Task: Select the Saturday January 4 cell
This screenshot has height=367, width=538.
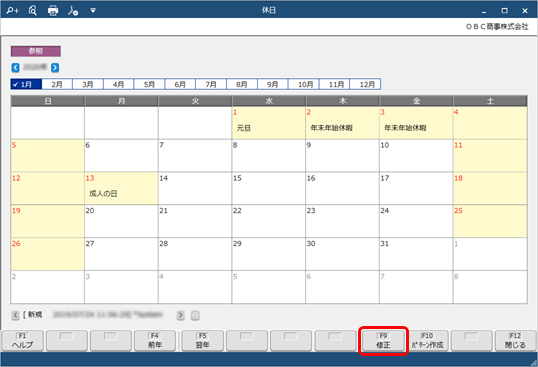Action: point(490,123)
